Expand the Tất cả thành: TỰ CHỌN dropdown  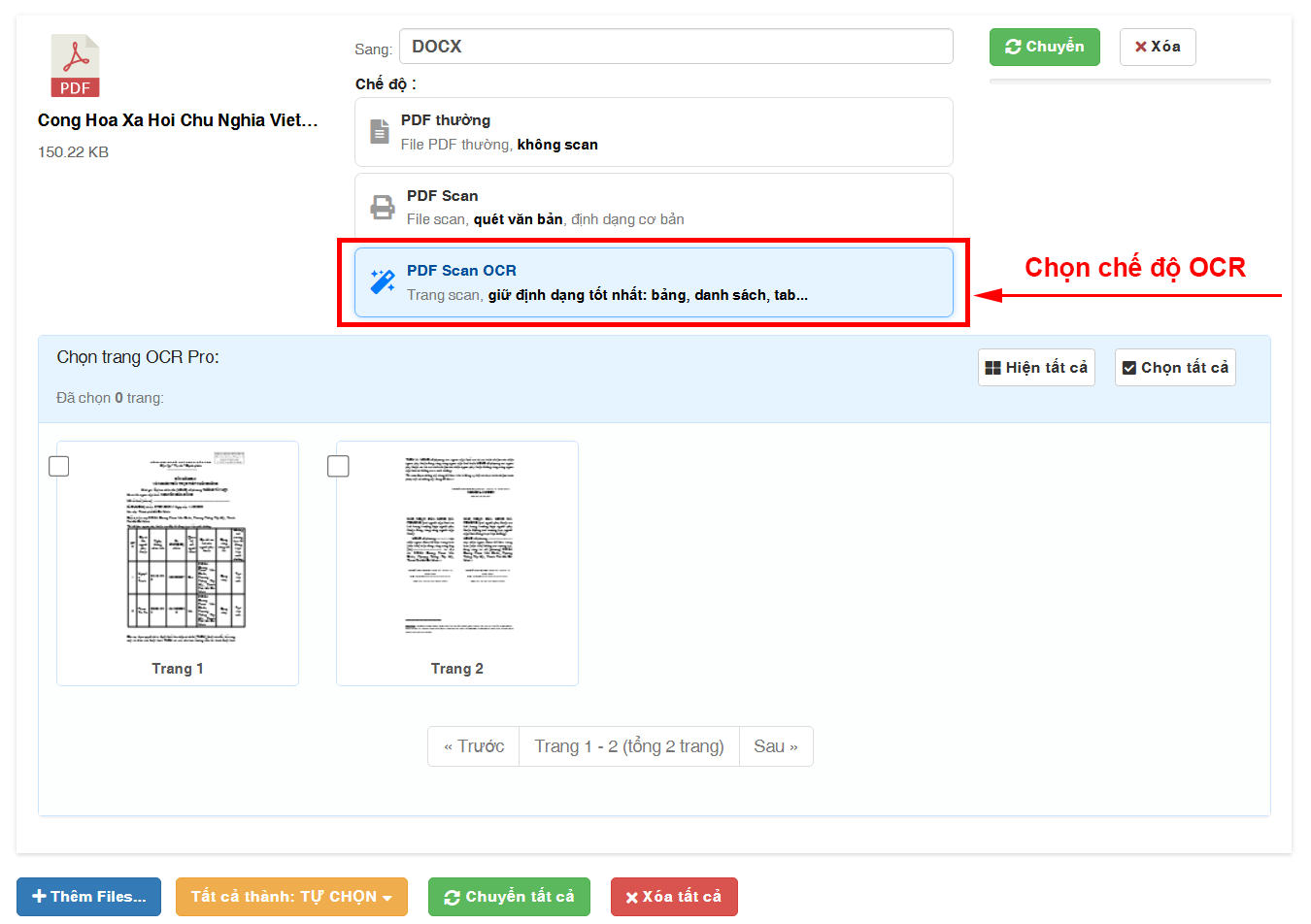(291, 897)
